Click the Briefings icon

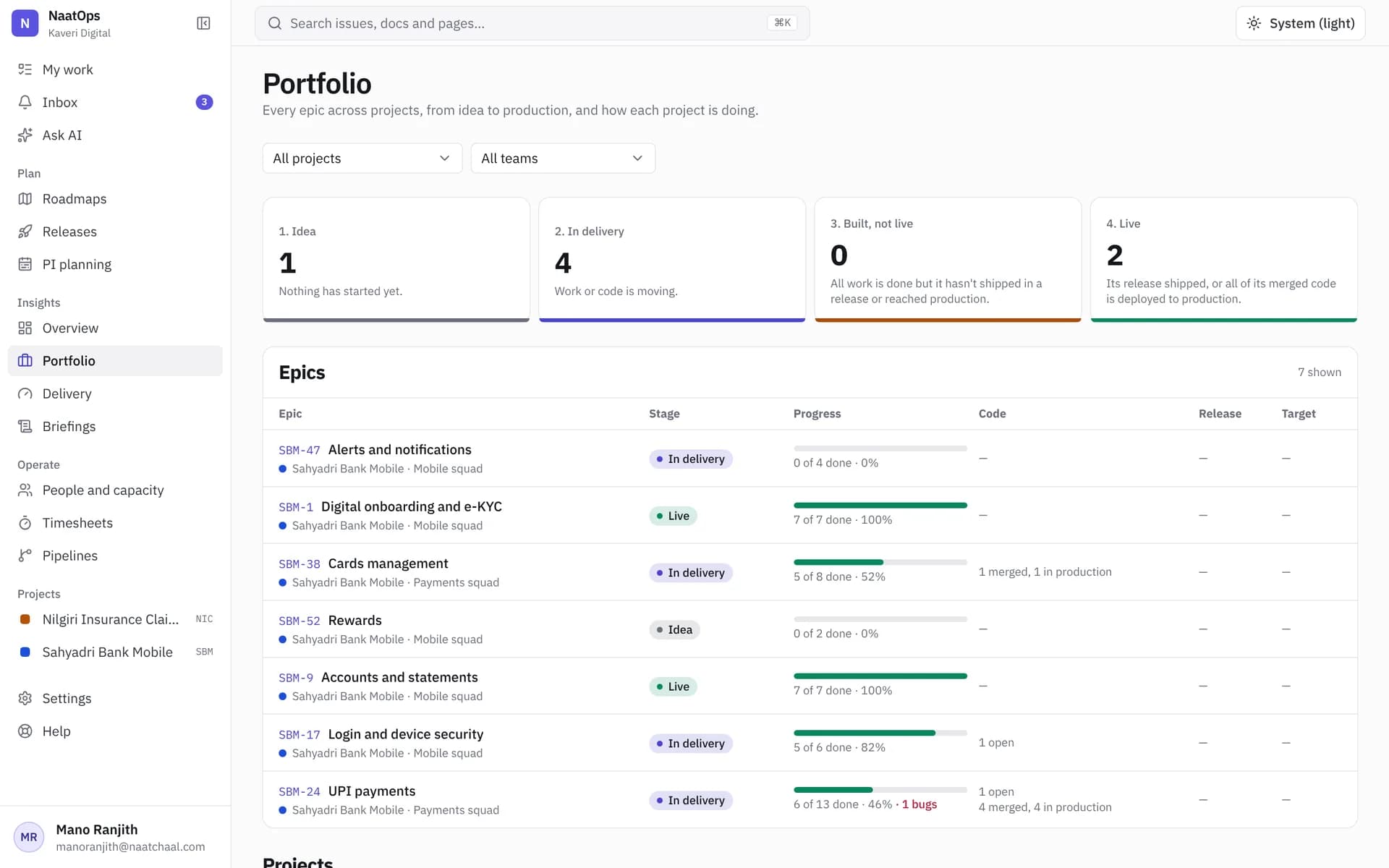pos(25,427)
